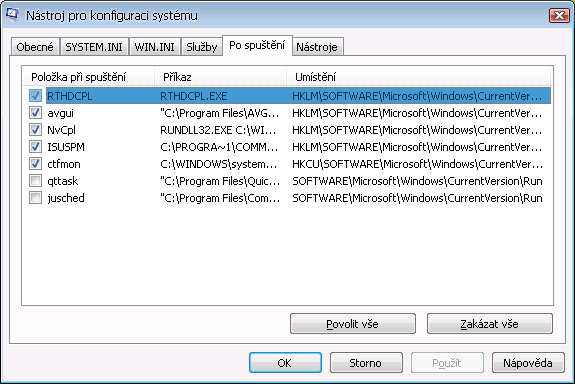Check the jusched startup item
Viewport: 575px width, 384px height.
(36, 198)
